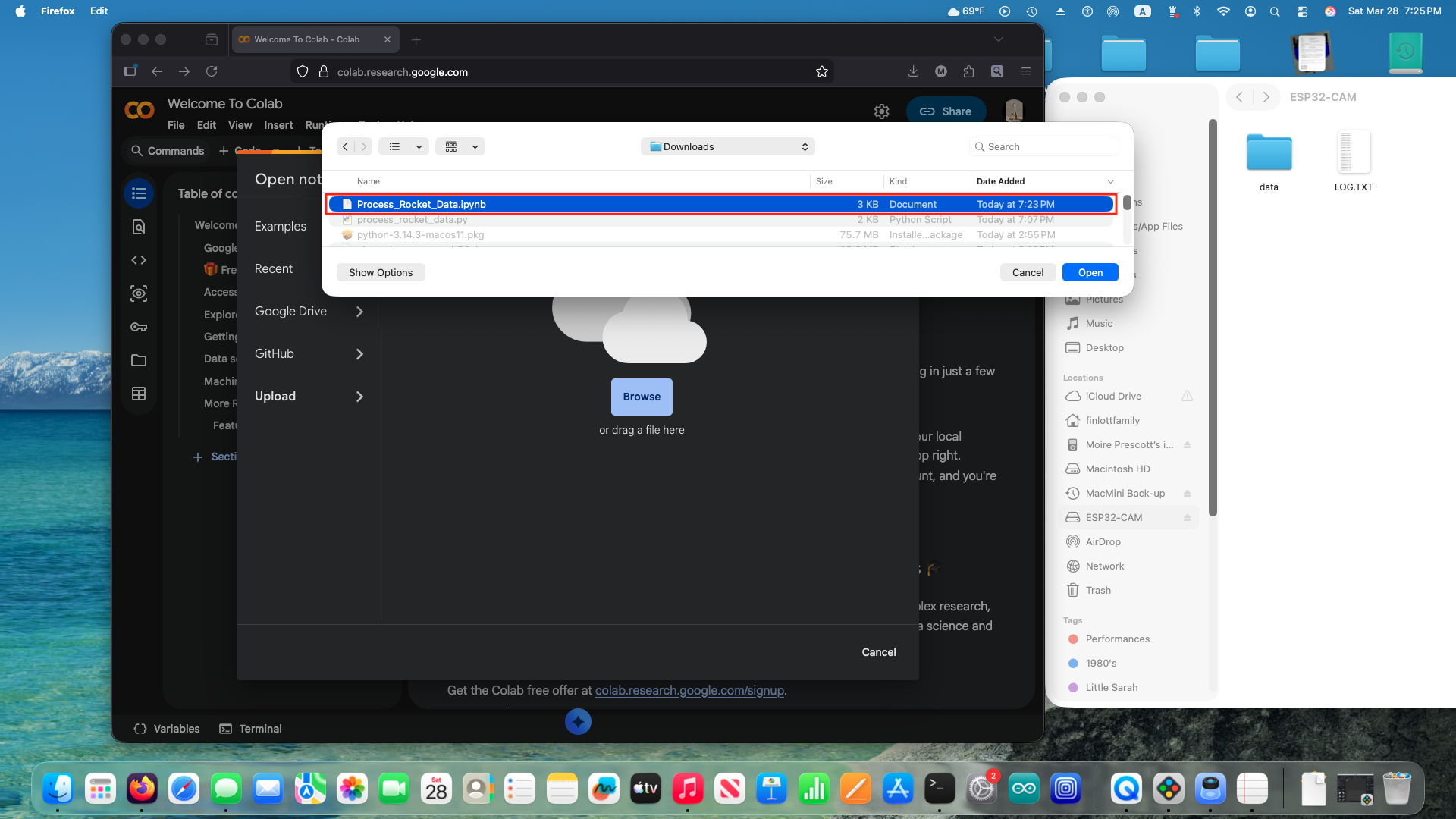
Task: Select iCloud Drive in Finder sidebar
Action: click(x=1113, y=397)
